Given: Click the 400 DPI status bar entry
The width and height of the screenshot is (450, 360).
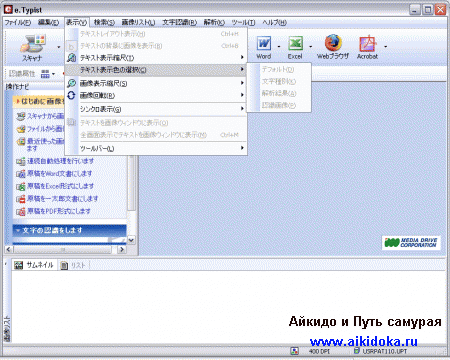Looking at the screenshot, I should click(x=319, y=351).
